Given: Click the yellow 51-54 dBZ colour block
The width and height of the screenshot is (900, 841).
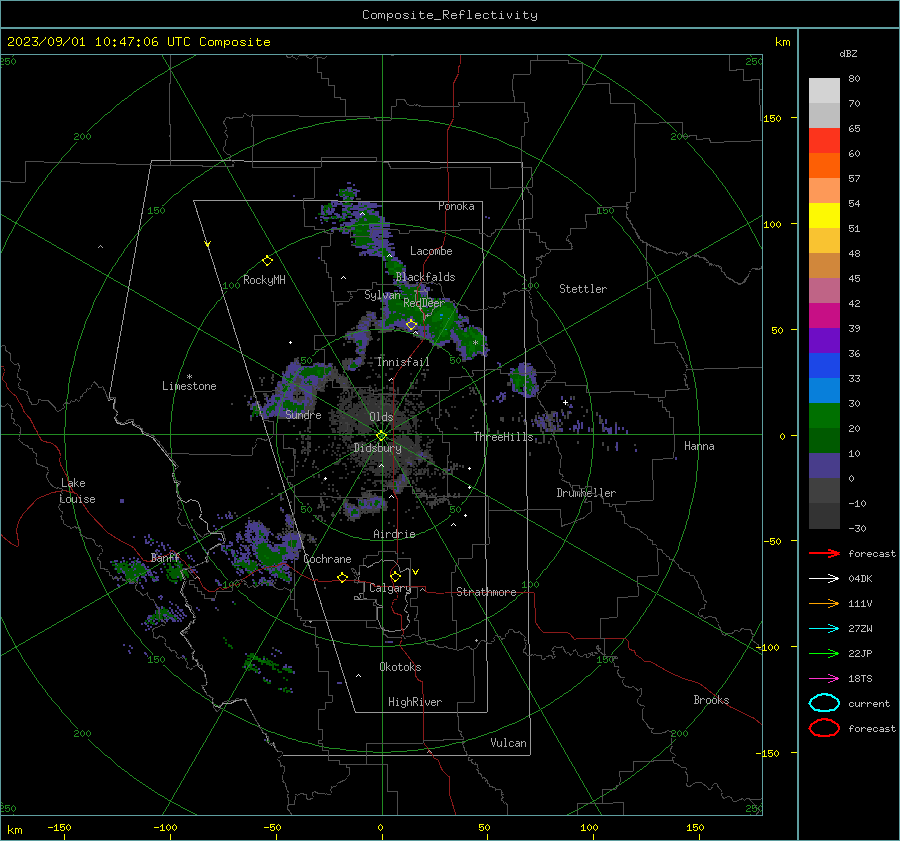Looking at the screenshot, I should click(824, 215).
